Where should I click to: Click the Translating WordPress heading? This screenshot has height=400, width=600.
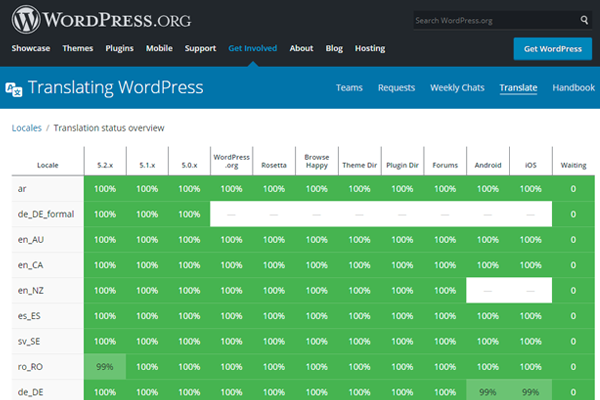[x=116, y=88]
